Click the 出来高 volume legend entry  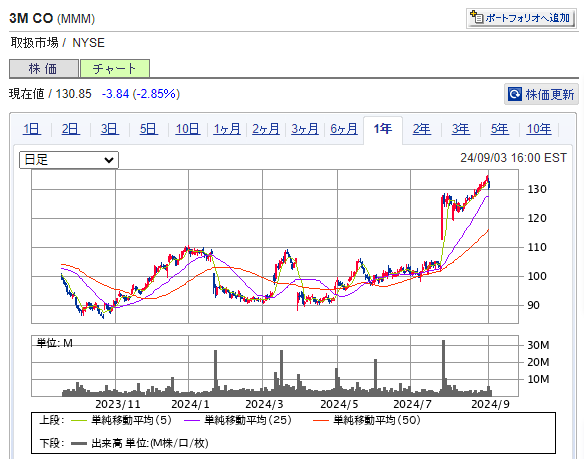[140, 443]
